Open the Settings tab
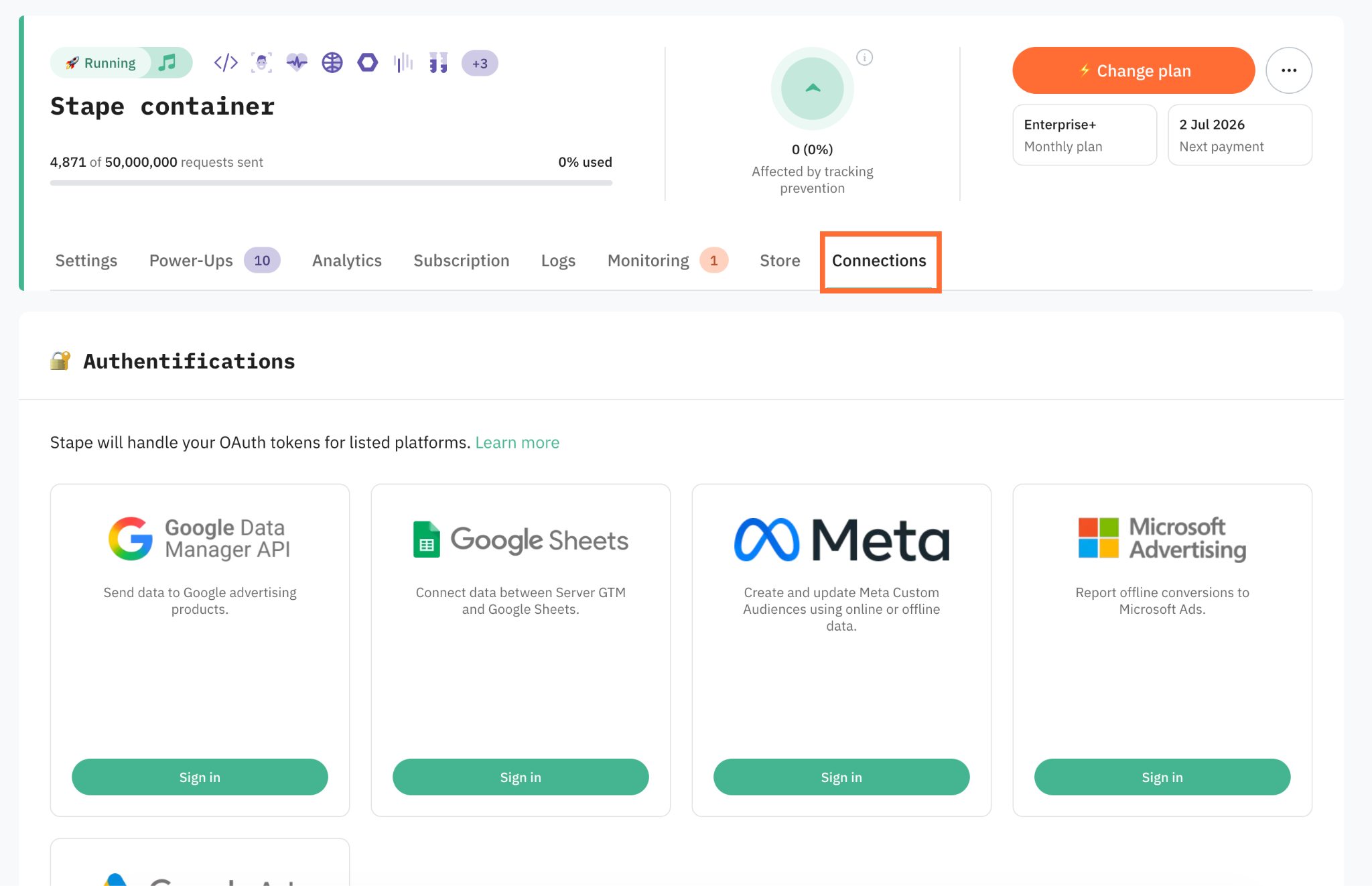Screen dimensions: 1372x886 86,261
